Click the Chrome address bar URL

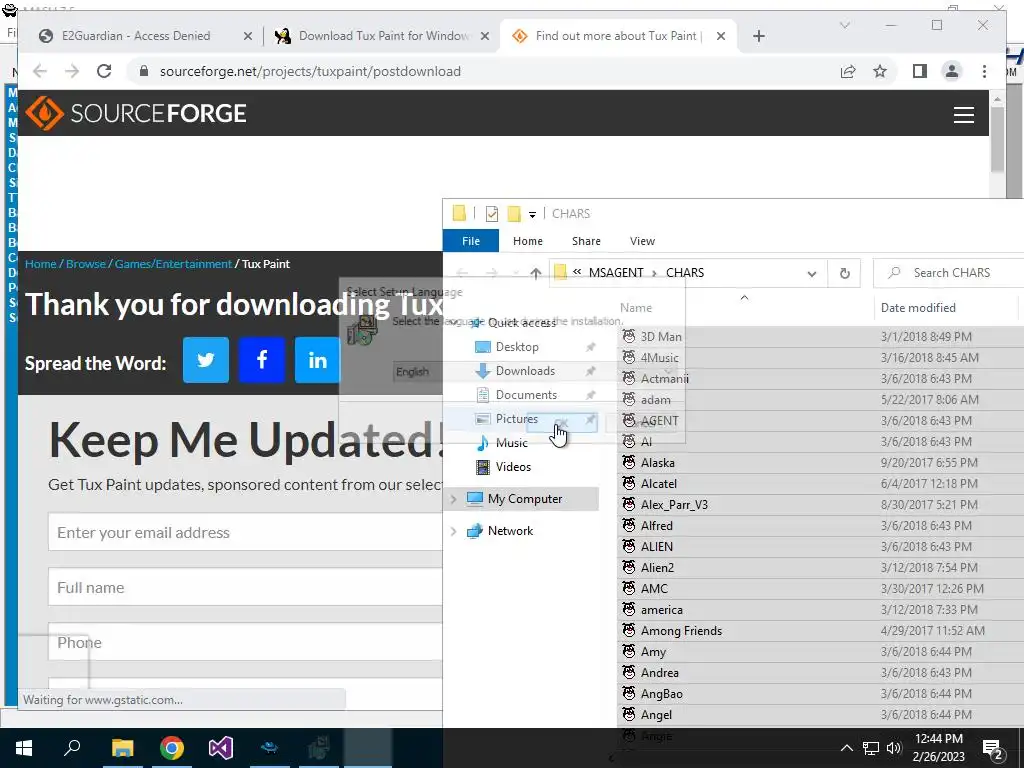(x=310, y=71)
